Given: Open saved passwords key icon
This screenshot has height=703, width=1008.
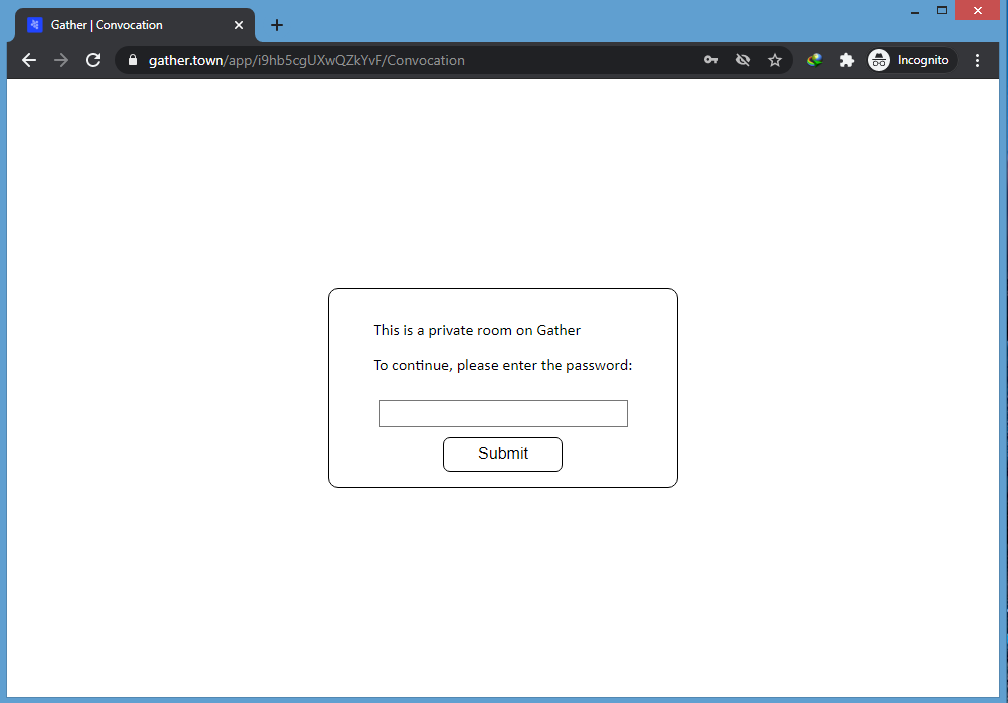Looking at the screenshot, I should [711, 60].
